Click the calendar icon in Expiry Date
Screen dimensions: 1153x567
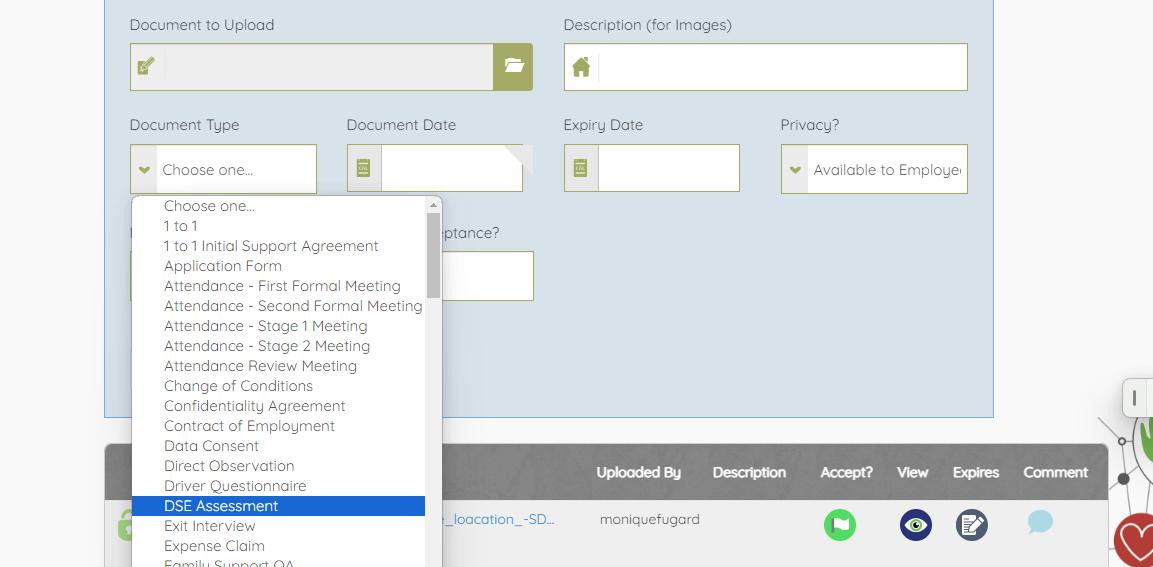click(x=581, y=168)
